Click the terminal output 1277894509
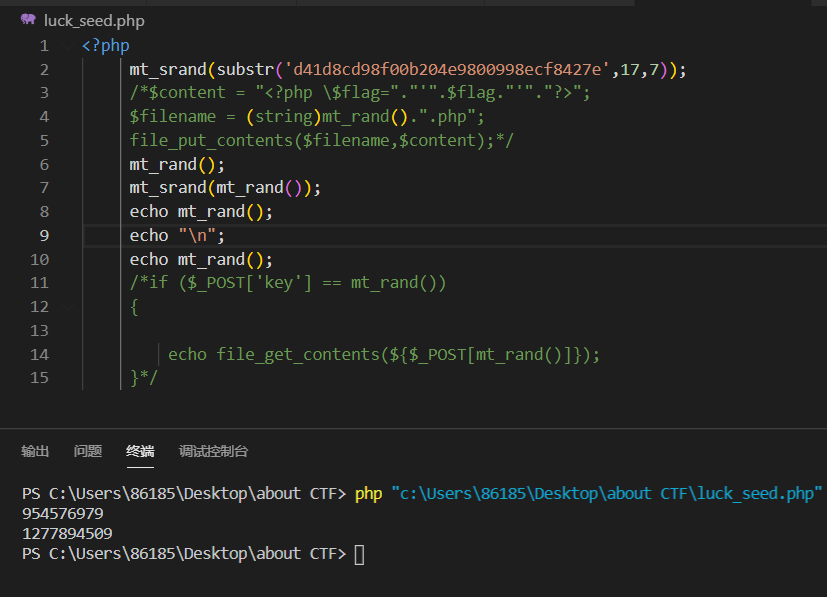 pyautogui.click(x=68, y=534)
